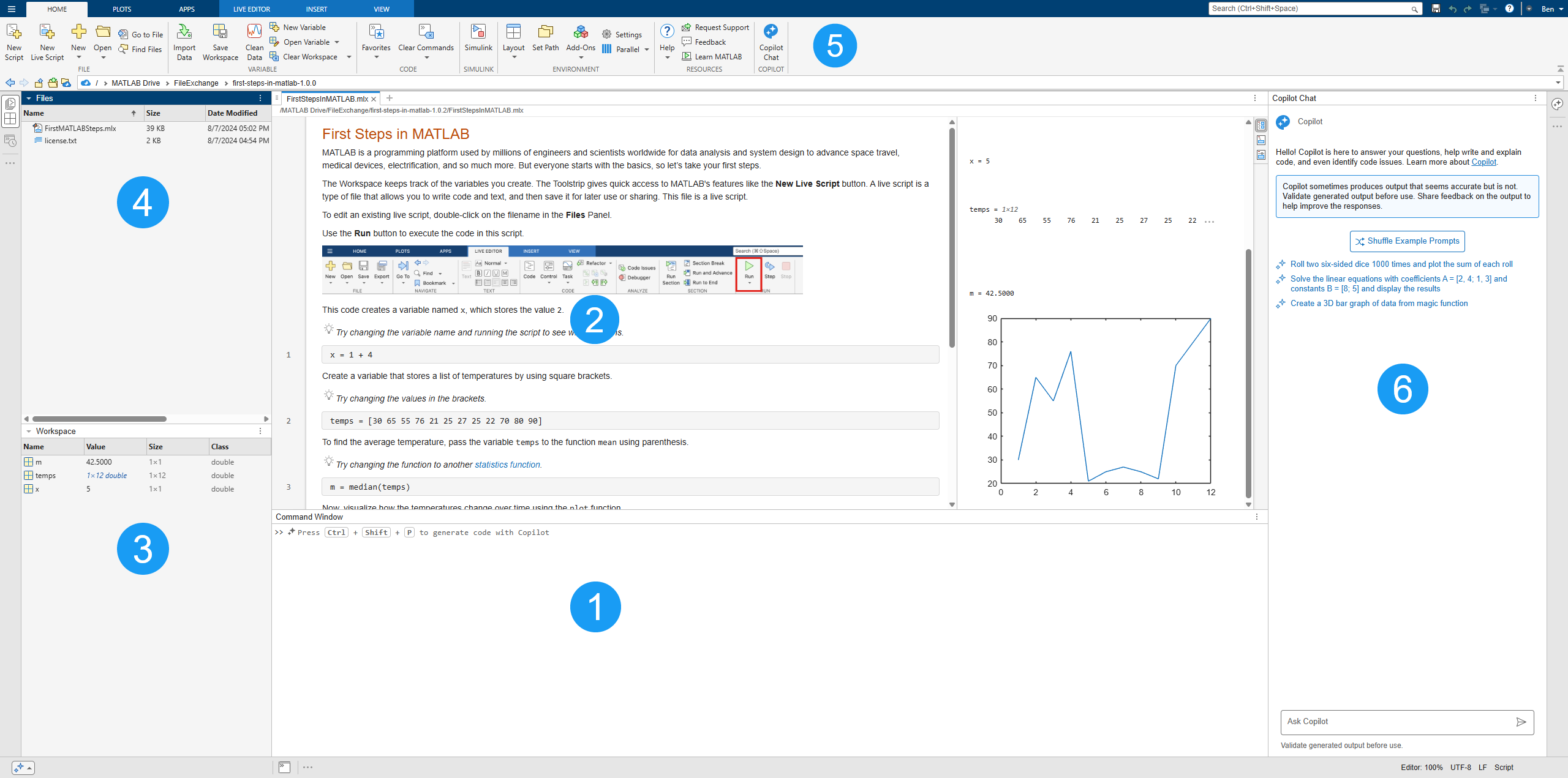Go up one folder level
The width and height of the screenshot is (1568, 778).
point(39,83)
